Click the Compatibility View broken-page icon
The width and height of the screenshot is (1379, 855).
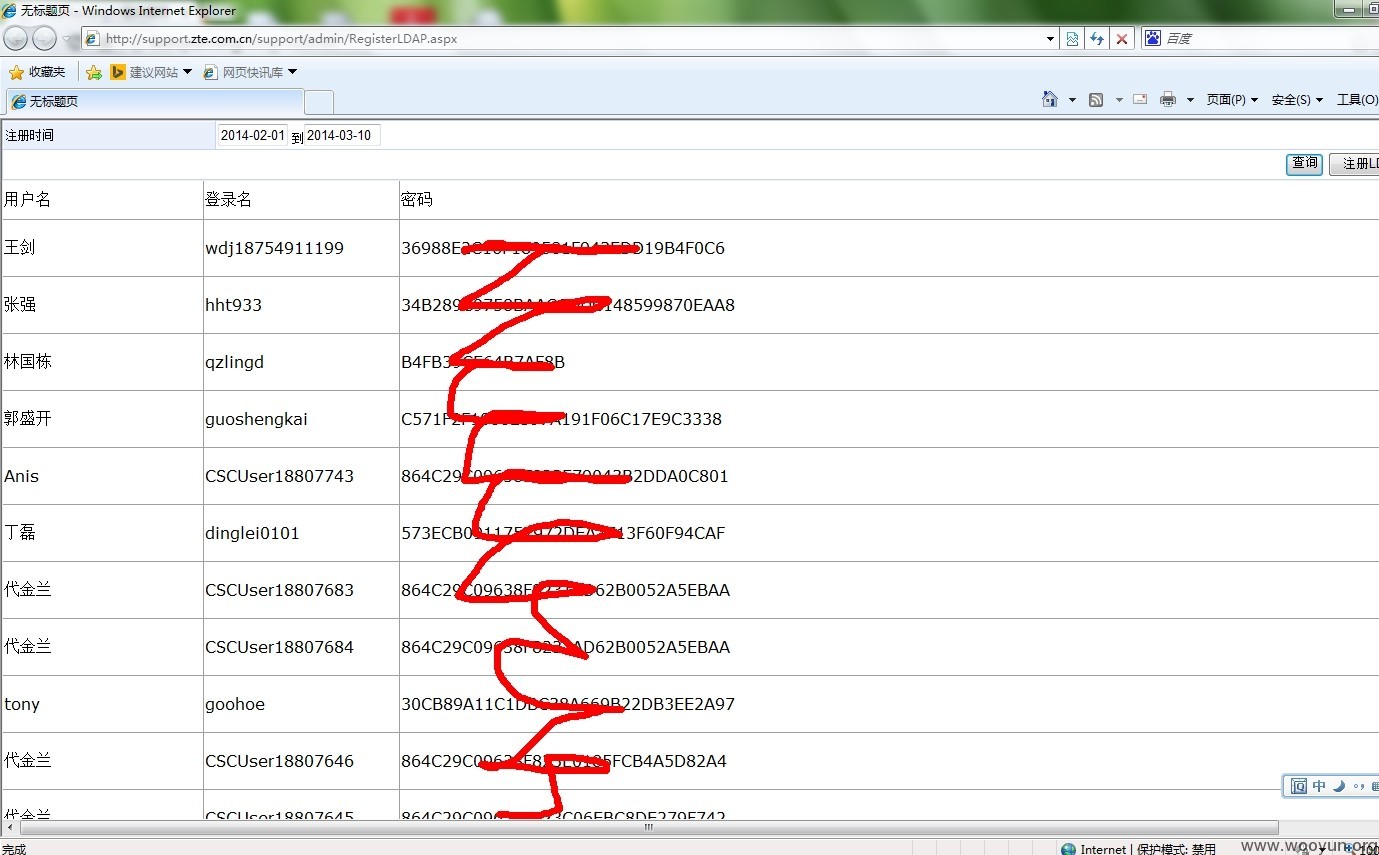click(x=1072, y=39)
